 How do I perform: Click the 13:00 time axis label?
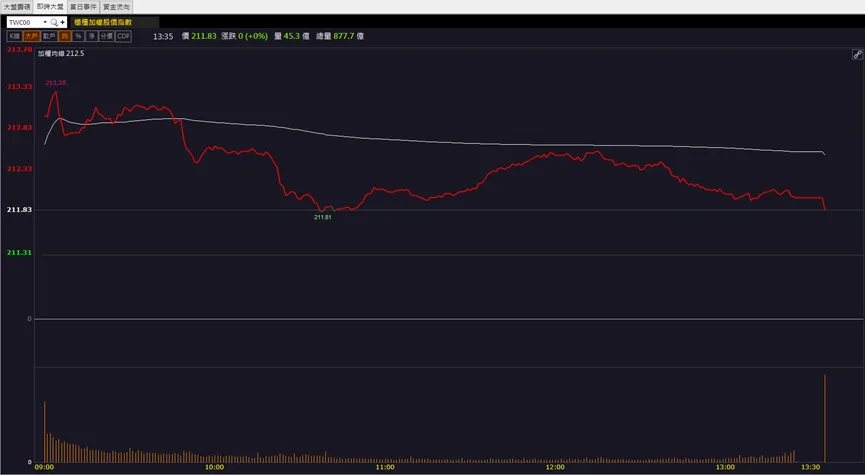click(x=725, y=467)
